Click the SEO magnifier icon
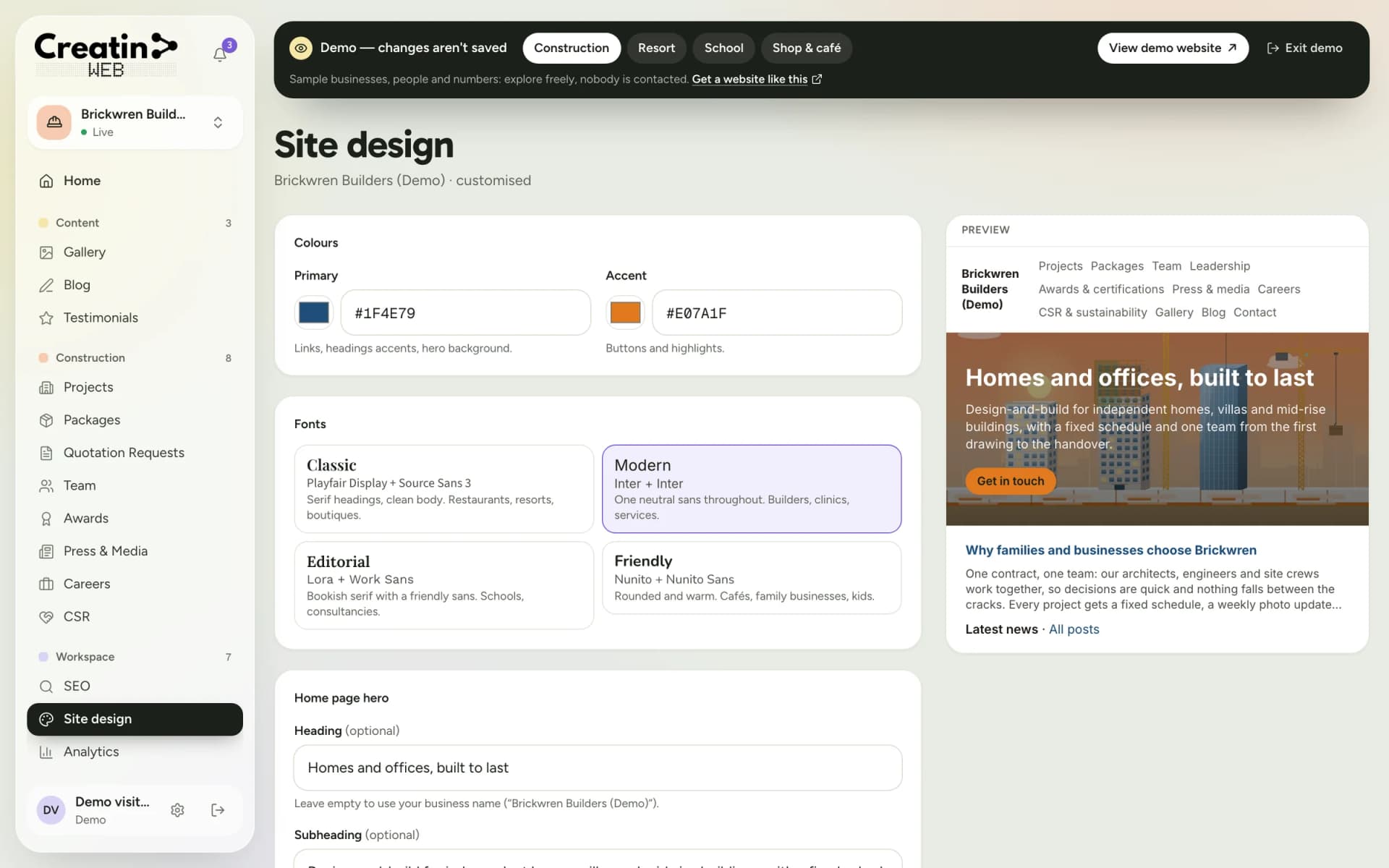1389x868 pixels. pyautogui.click(x=46, y=686)
